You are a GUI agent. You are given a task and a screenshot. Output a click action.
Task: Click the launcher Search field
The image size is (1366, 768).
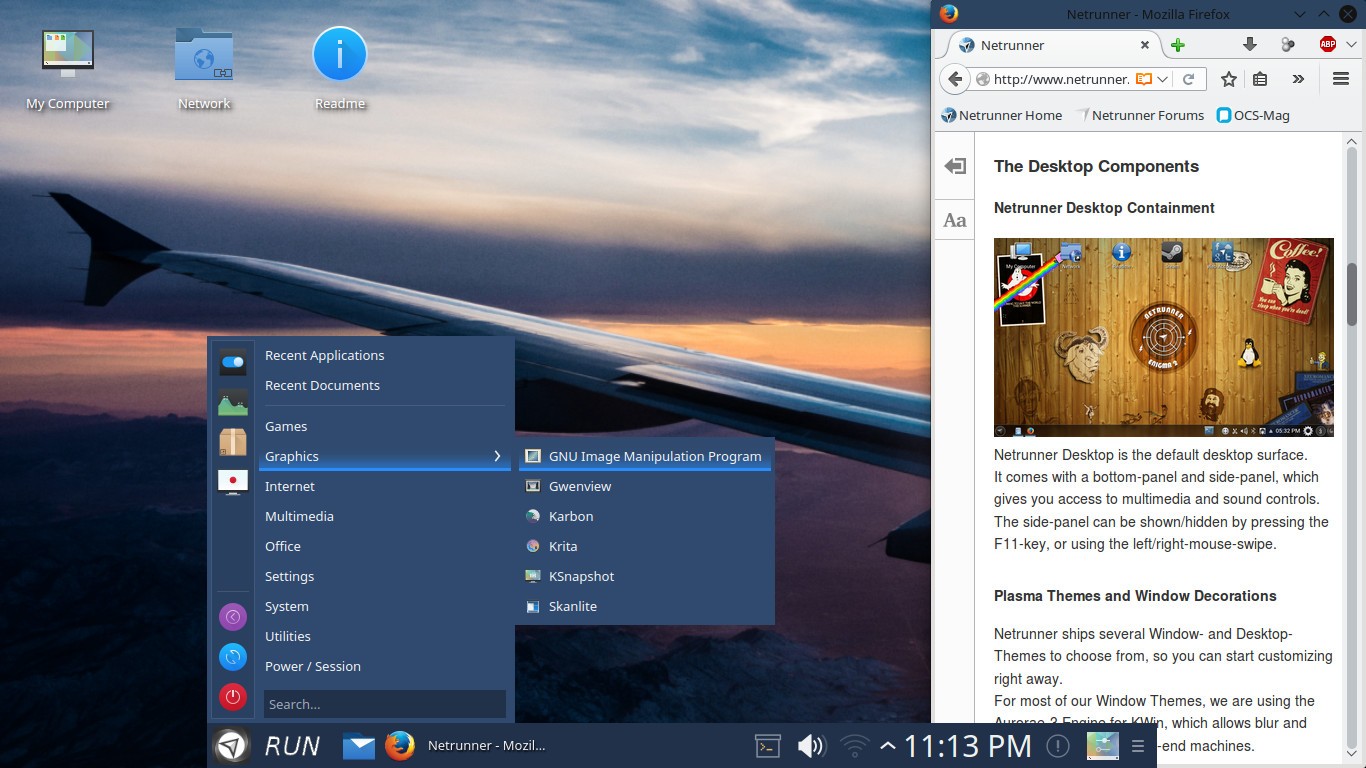[x=384, y=703]
